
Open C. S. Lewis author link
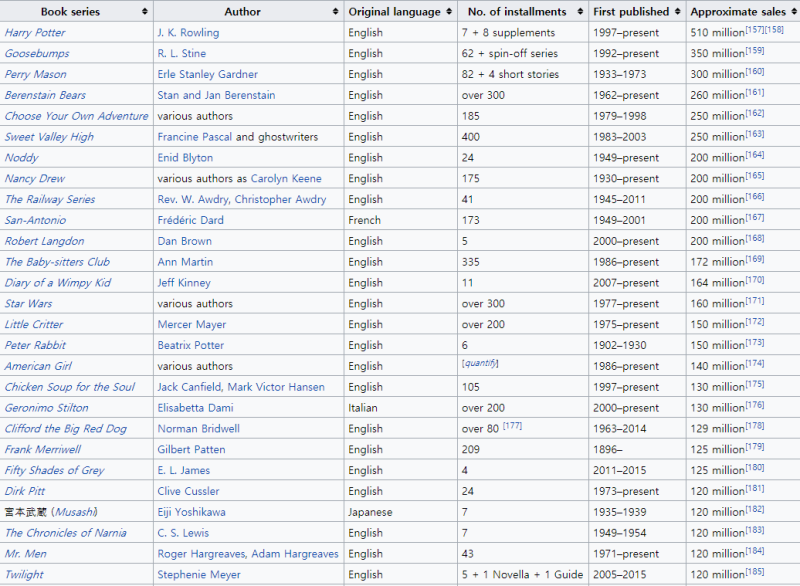tap(183, 533)
